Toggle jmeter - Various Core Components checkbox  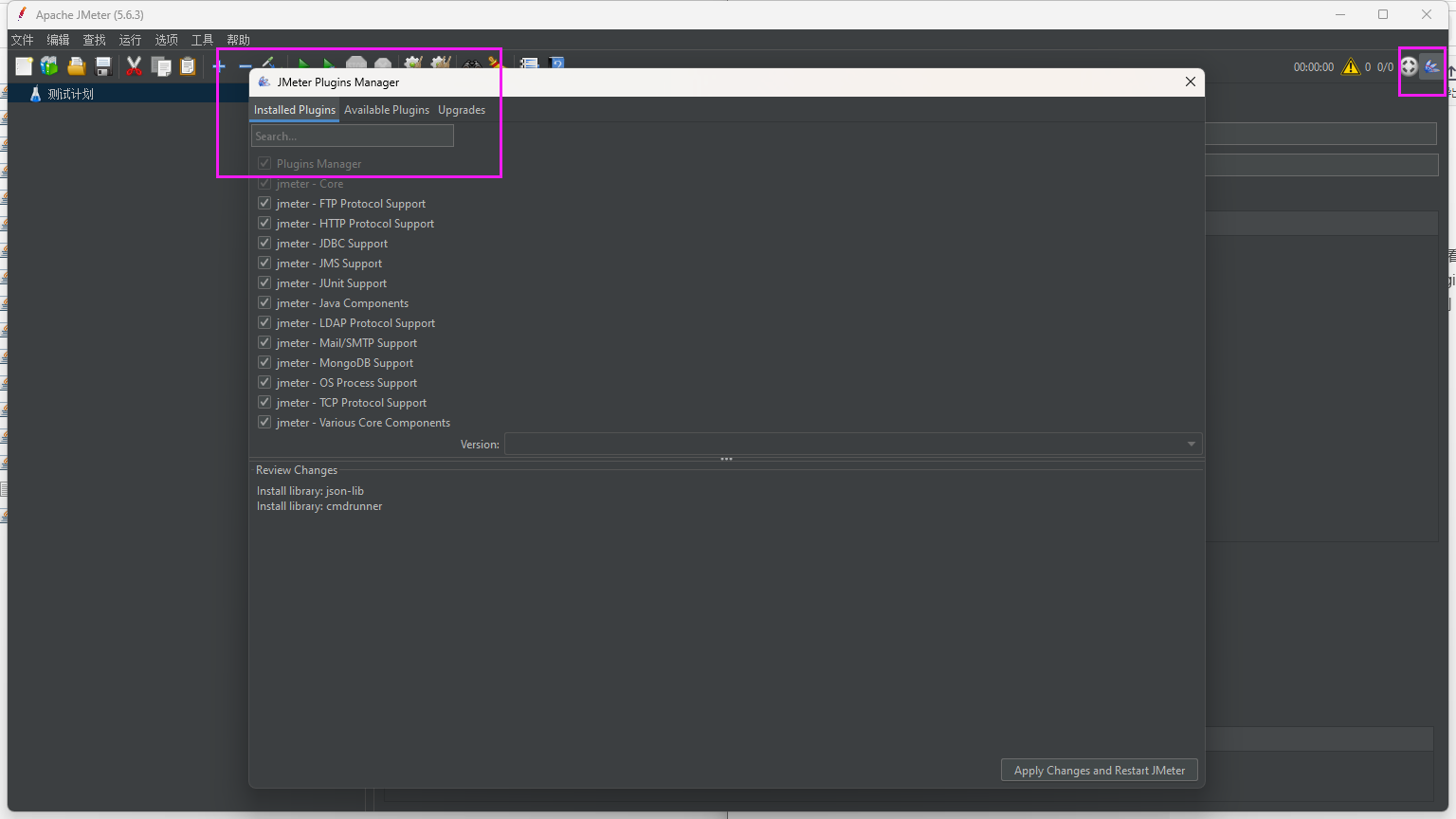tap(264, 422)
